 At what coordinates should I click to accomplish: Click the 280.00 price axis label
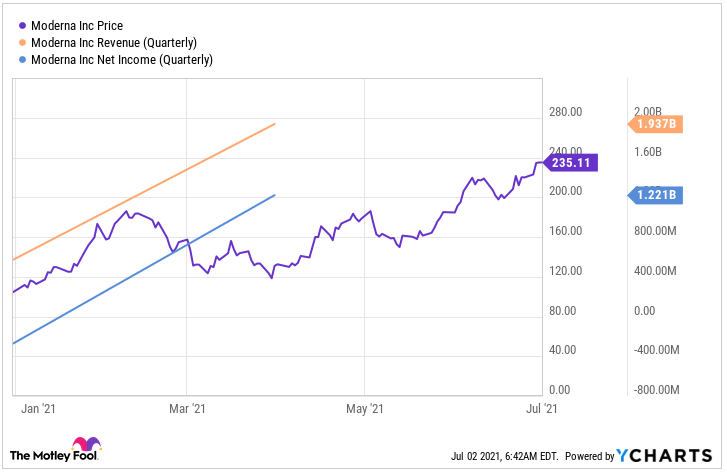tap(566, 112)
